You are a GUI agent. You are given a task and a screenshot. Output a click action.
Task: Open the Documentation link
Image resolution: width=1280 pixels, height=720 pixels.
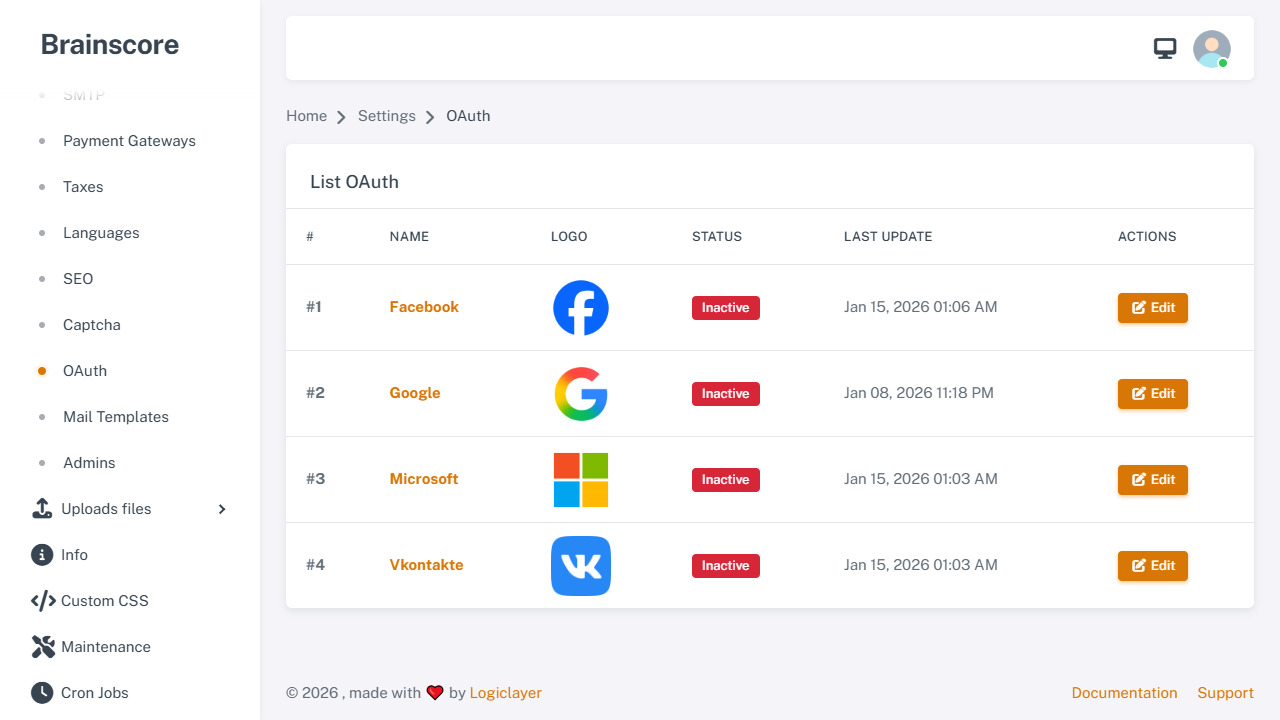1124,693
